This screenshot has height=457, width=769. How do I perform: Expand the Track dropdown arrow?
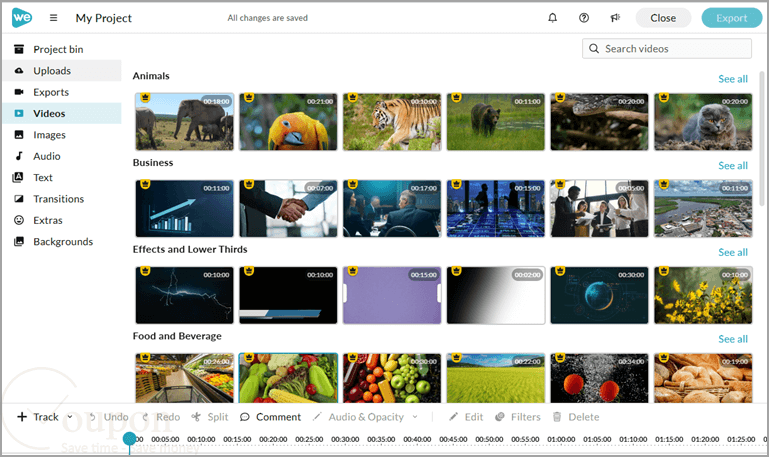point(70,417)
